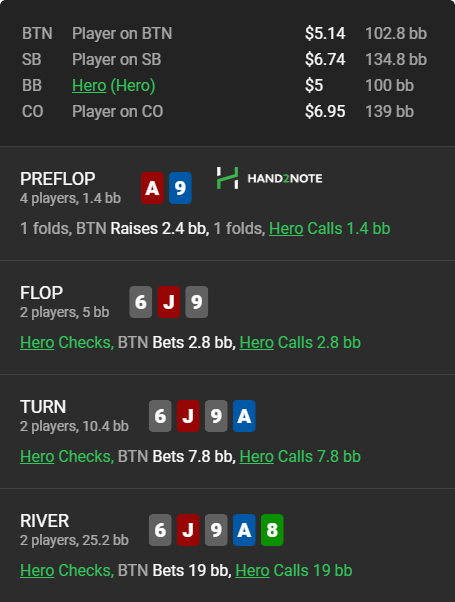455x602 pixels.
Task: Click the red Jack card on the Turn row
Action: 188,416
